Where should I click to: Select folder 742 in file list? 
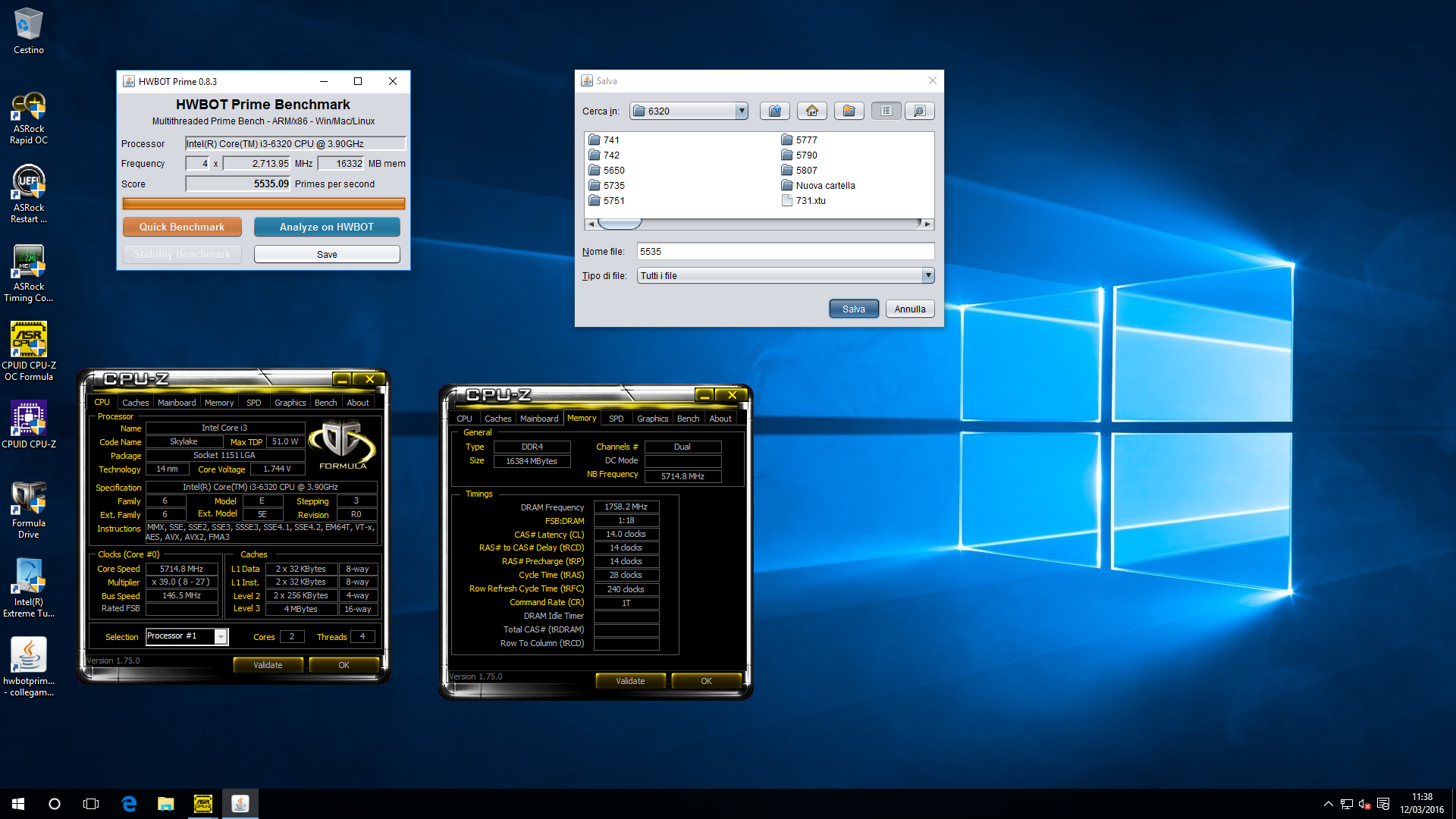[604, 155]
